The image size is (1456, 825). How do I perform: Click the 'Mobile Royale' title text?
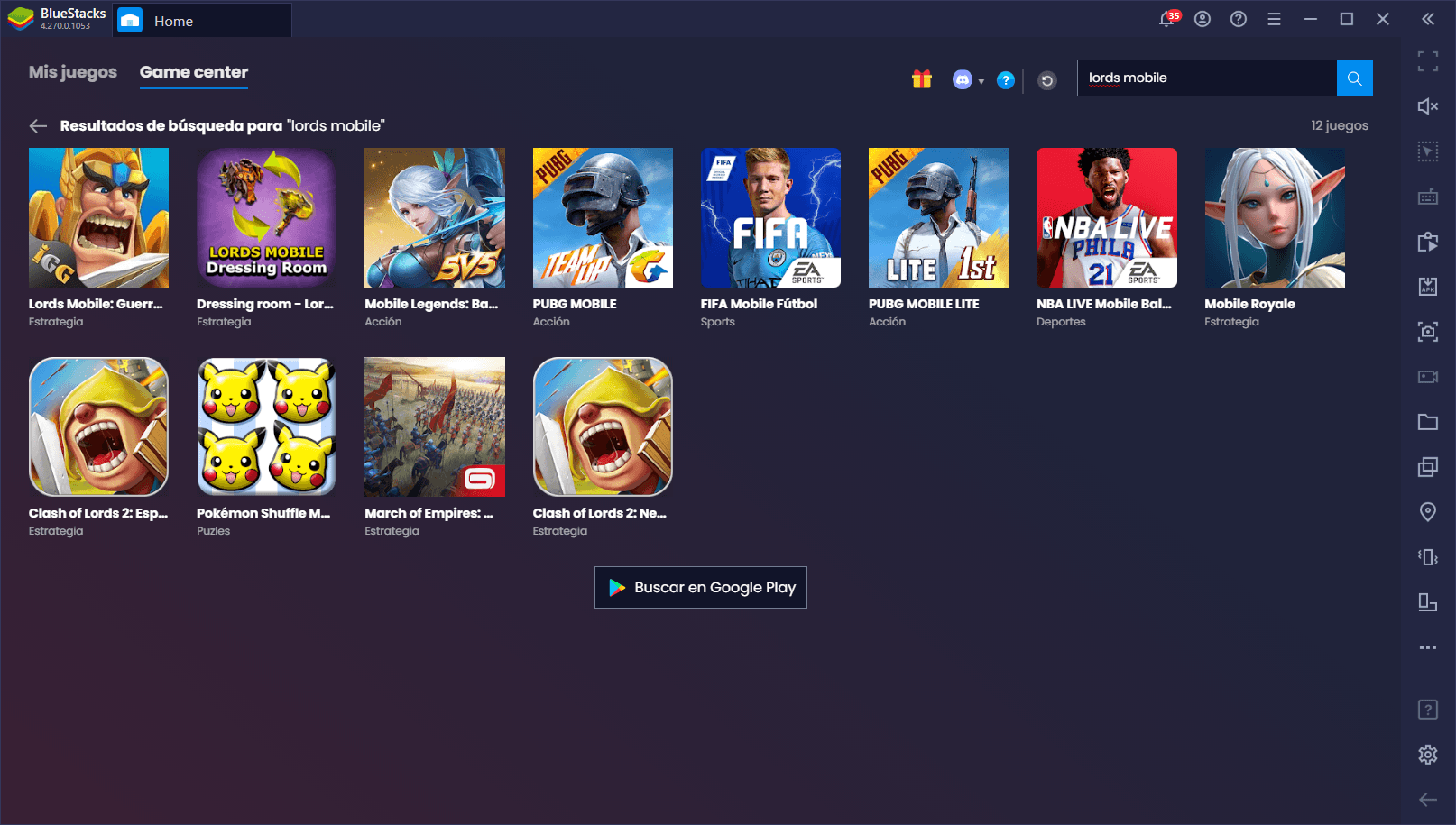point(1249,304)
